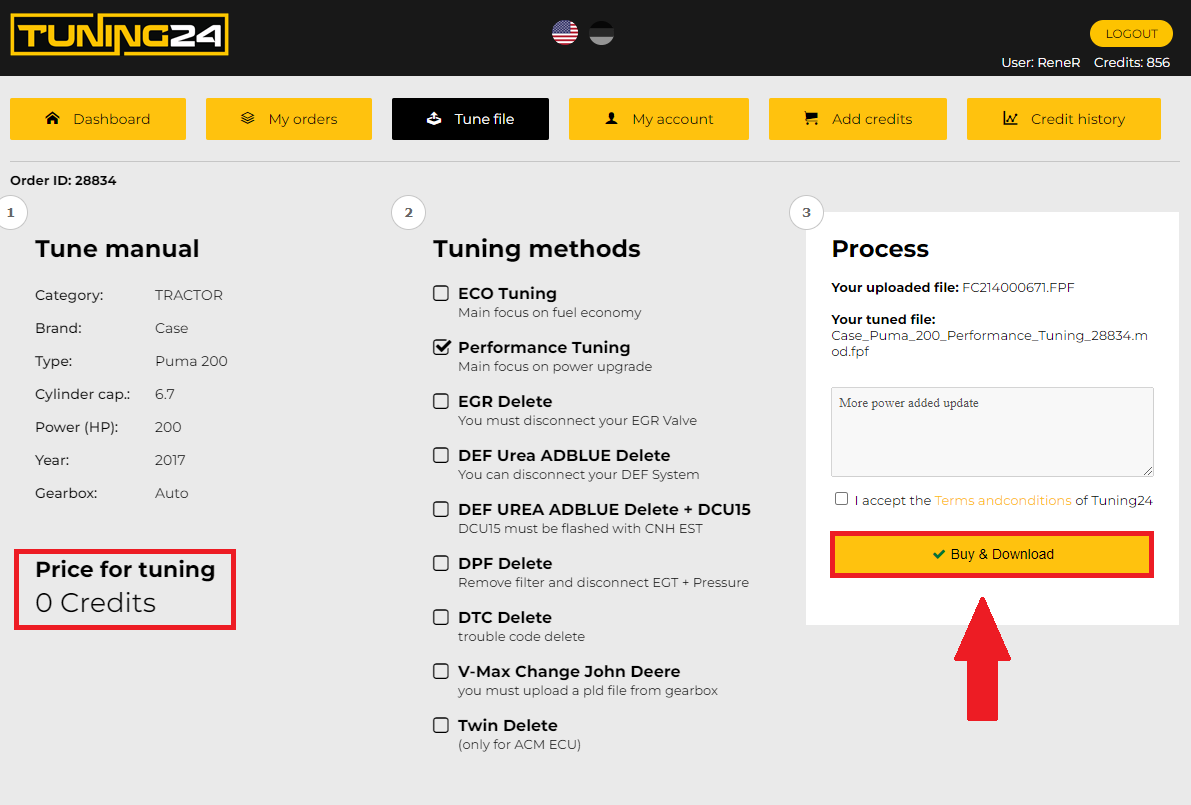The image size is (1191, 805).
Task: Click the 2017 year value
Action: [170, 459]
